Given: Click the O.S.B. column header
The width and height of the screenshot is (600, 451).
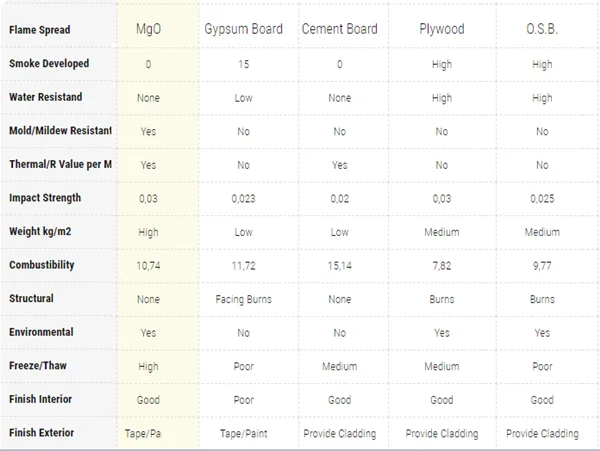Looking at the screenshot, I should (x=542, y=29).
